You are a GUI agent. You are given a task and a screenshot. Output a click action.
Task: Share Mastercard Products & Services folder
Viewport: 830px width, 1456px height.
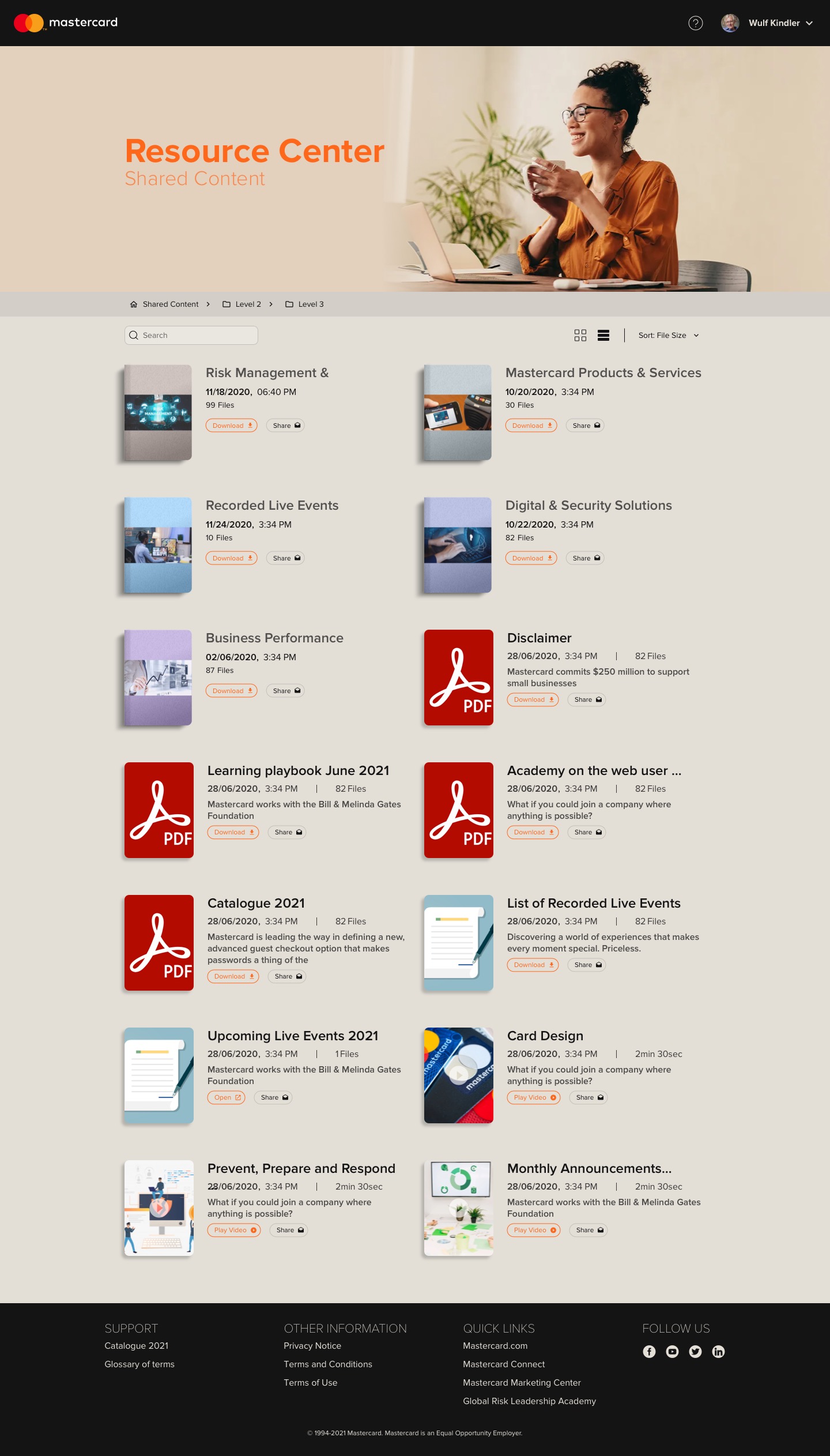[585, 426]
